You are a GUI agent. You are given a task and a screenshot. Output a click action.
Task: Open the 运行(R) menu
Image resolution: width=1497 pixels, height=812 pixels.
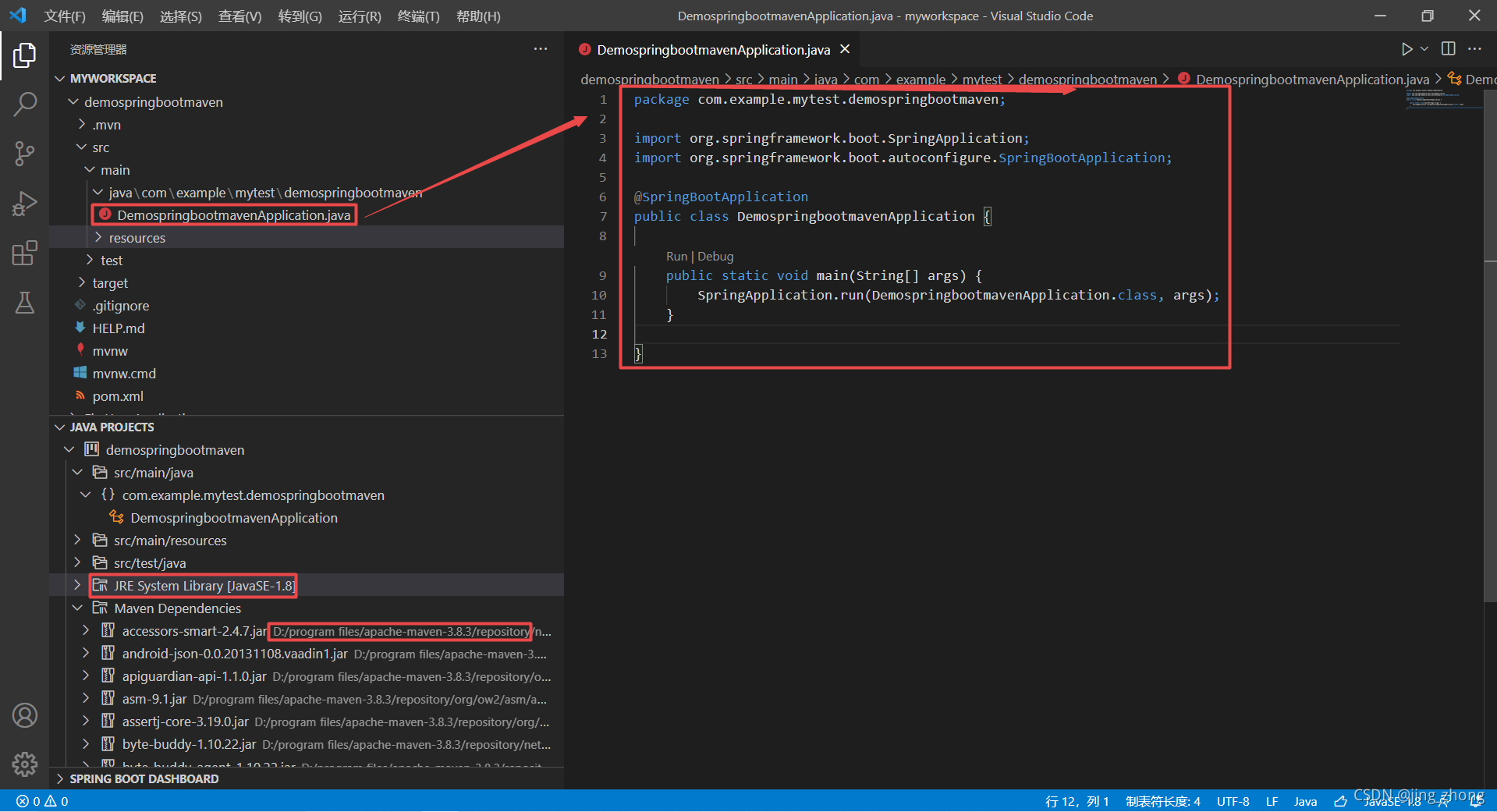coord(360,16)
